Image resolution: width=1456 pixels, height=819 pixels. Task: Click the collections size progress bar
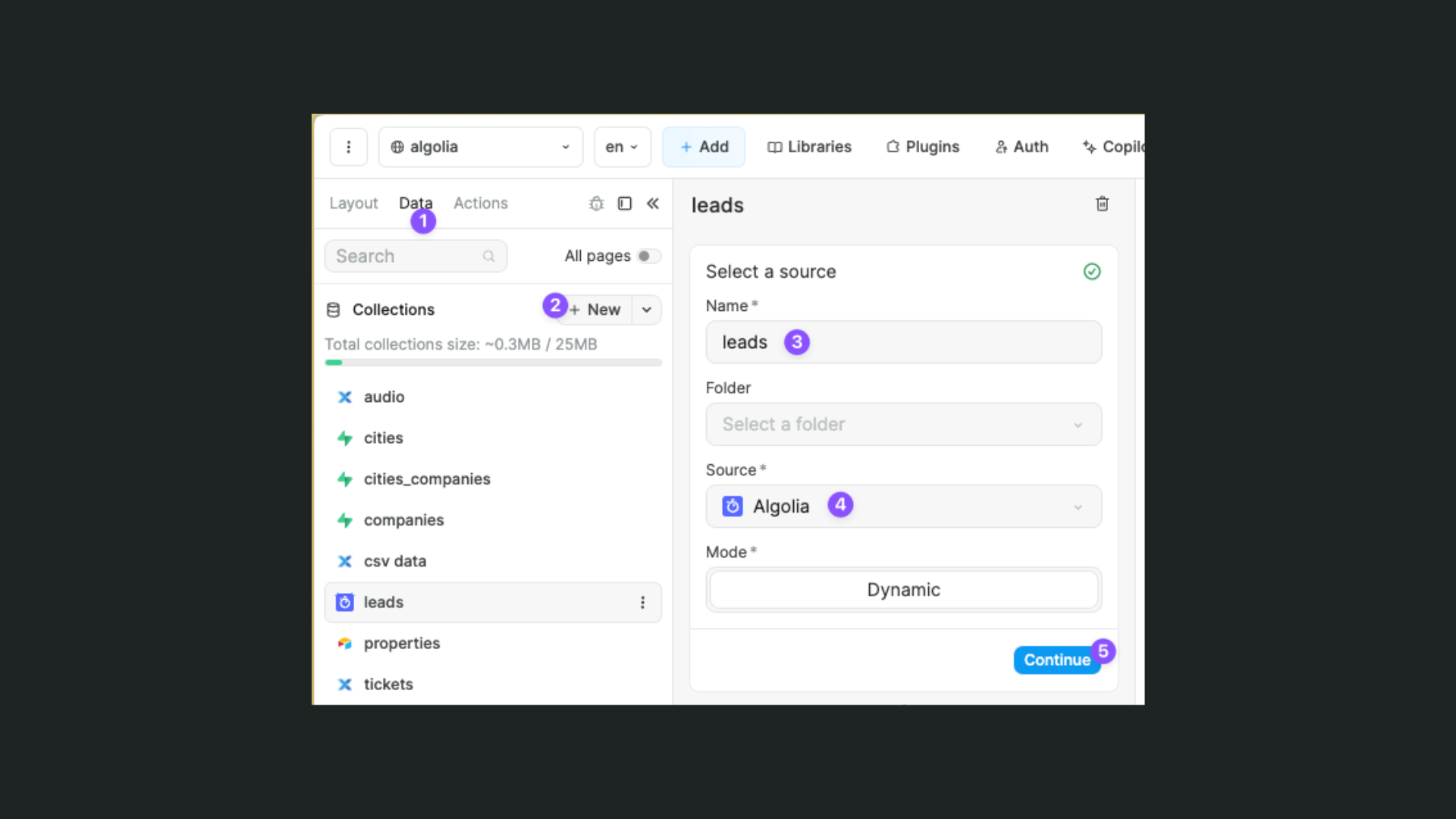coord(493,362)
